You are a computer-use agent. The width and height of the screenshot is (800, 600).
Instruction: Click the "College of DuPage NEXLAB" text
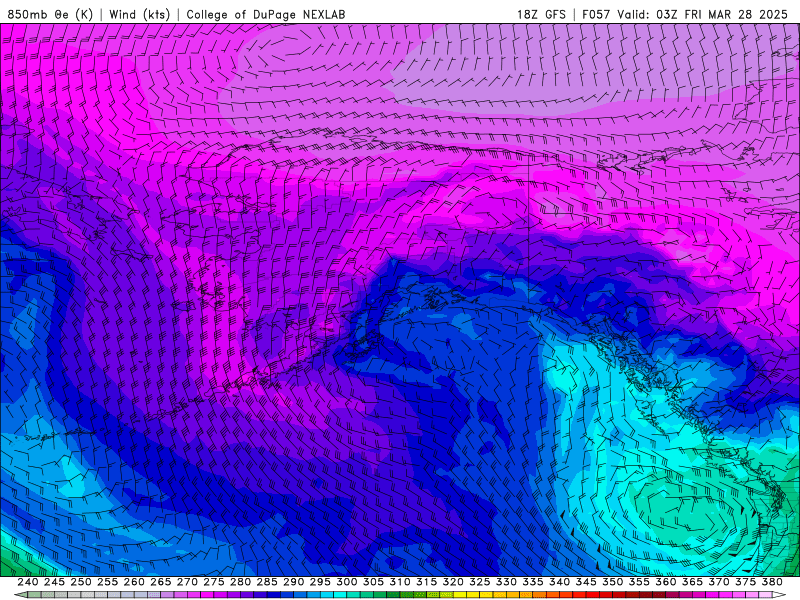point(266,14)
